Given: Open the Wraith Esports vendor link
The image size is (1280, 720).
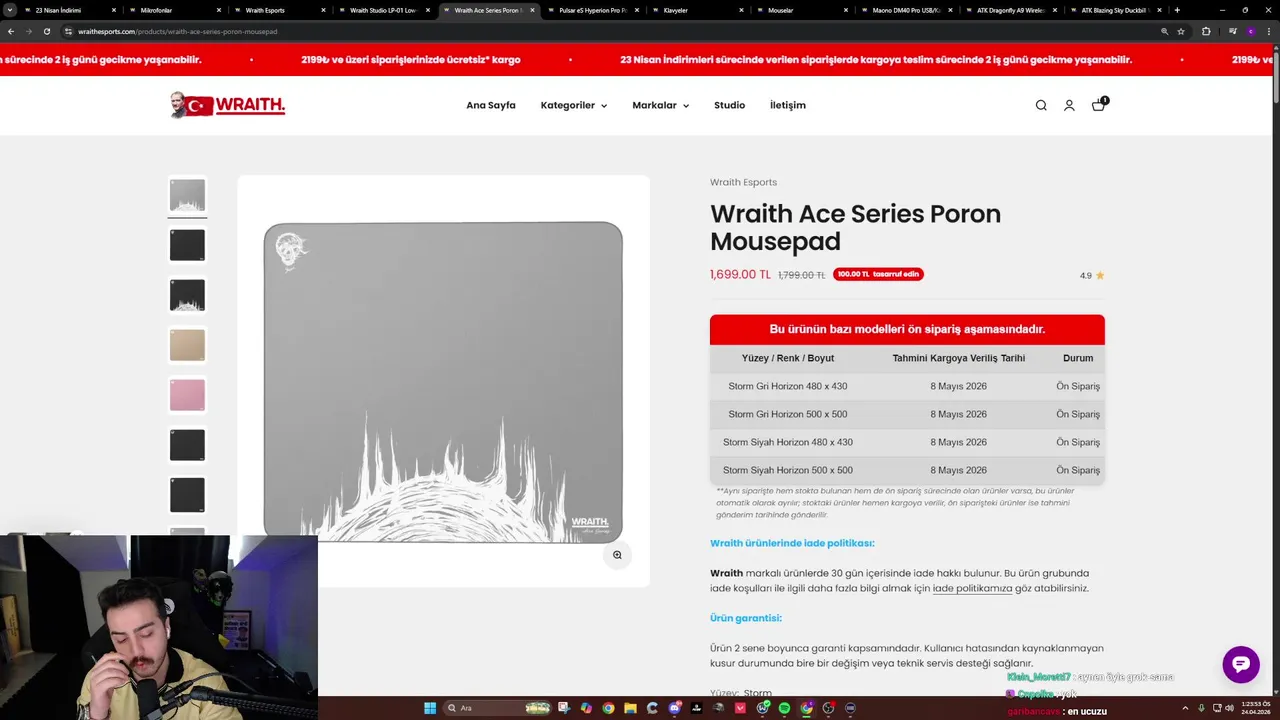Looking at the screenshot, I should tap(743, 182).
